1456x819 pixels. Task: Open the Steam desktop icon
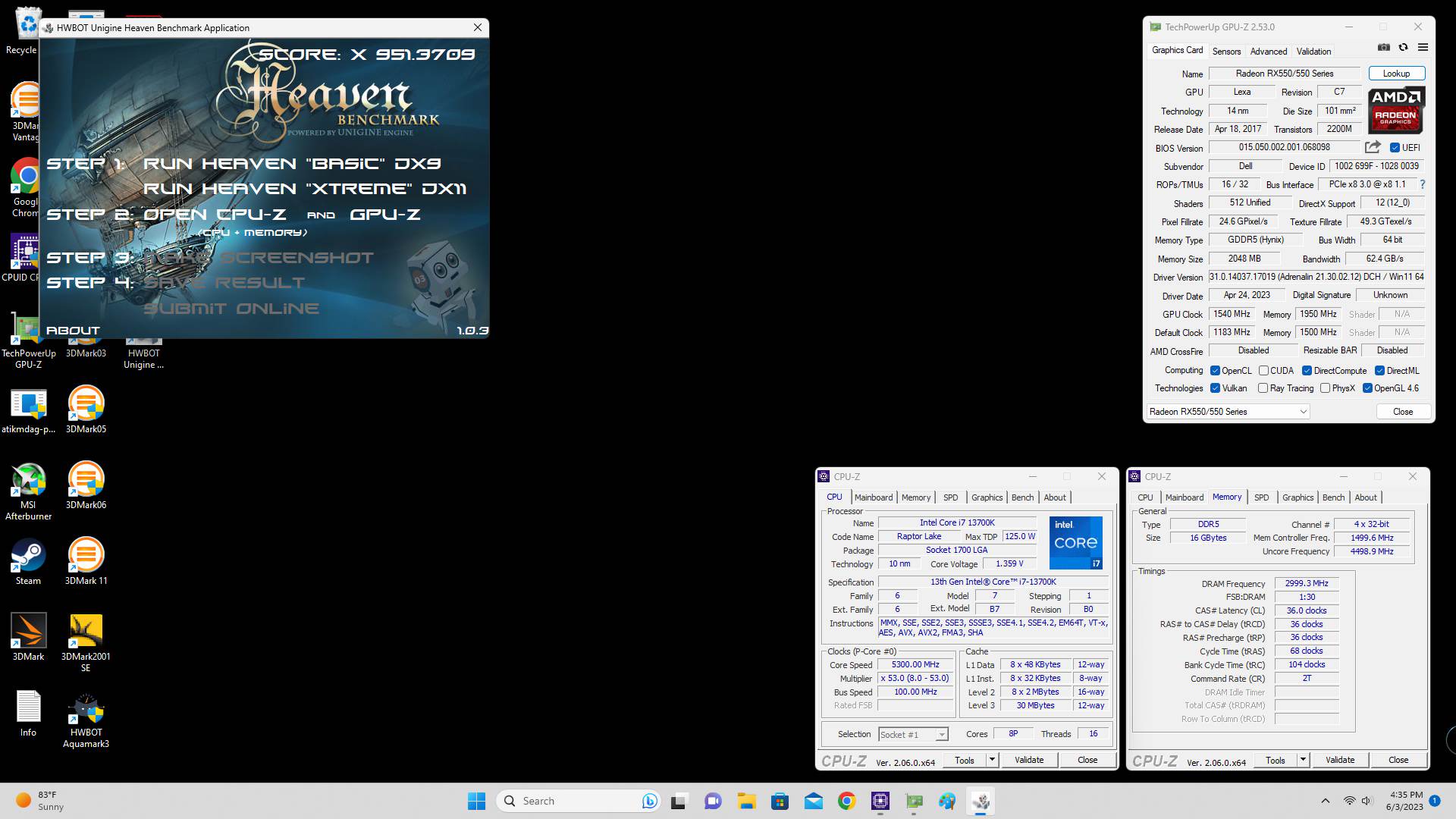click(28, 562)
